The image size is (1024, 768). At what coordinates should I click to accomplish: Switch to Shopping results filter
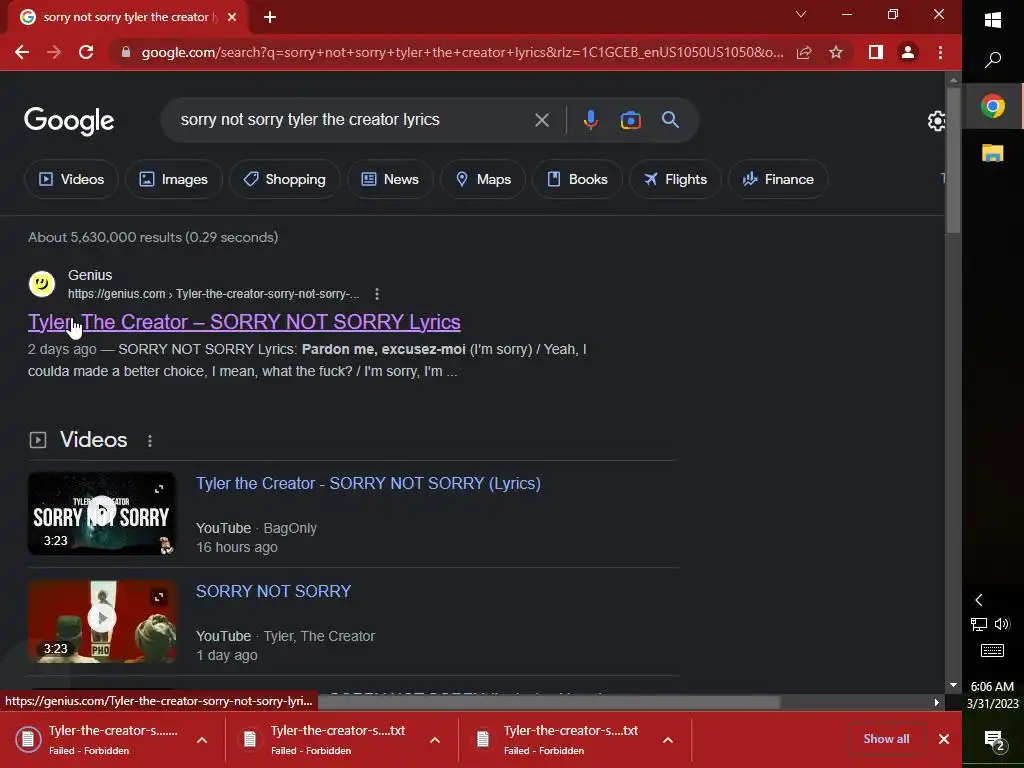click(x=285, y=179)
